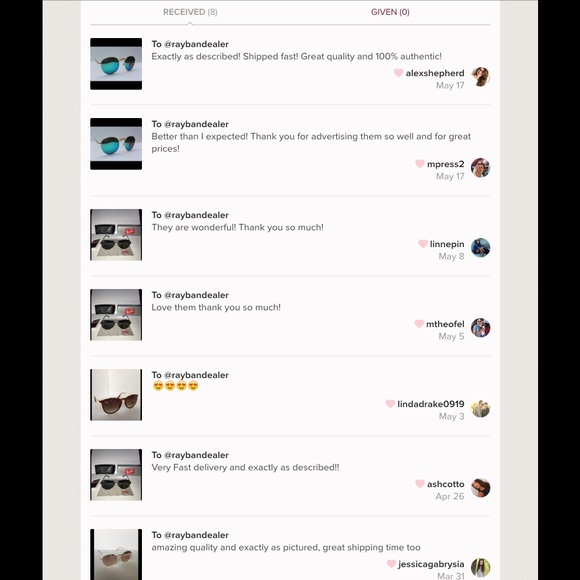580x580 pixels.
Task: View jessicagabrysia's profile avatar
Action: tap(480, 568)
